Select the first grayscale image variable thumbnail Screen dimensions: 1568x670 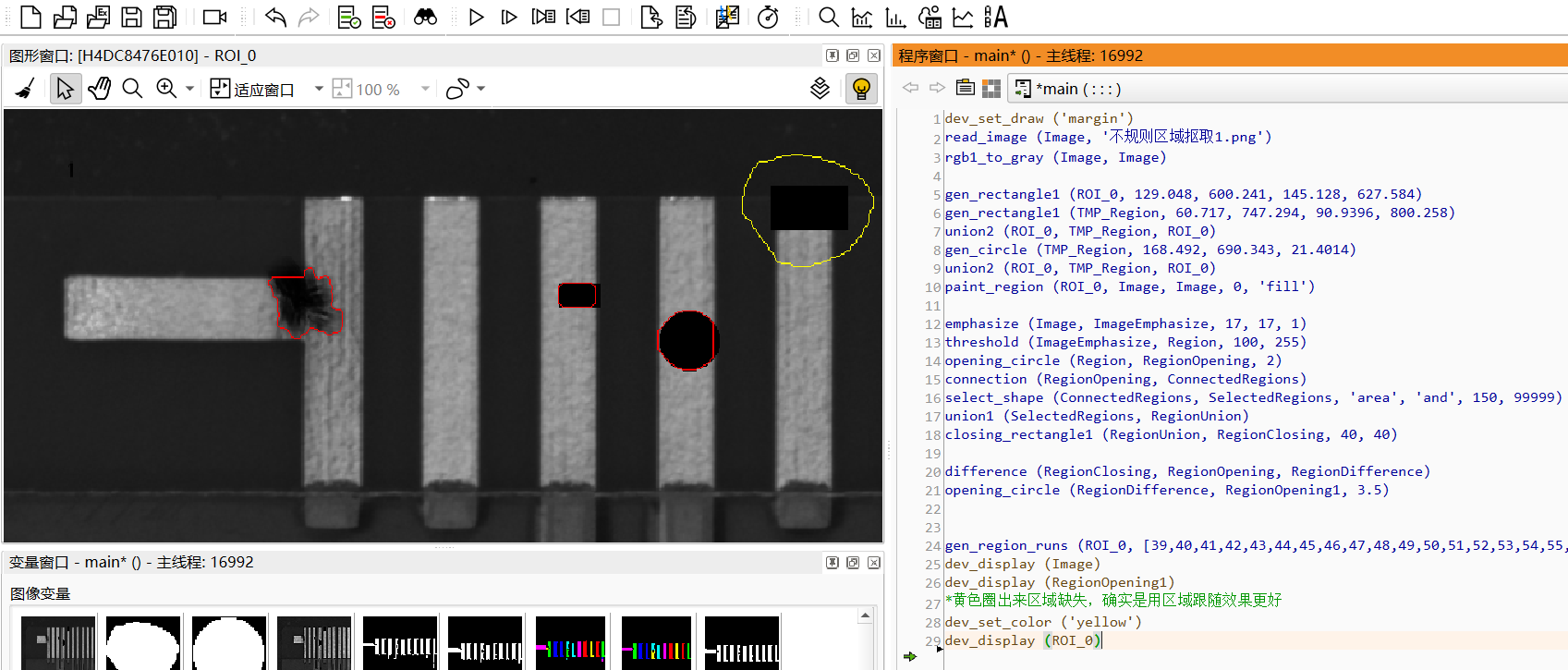pyautogui.click(x=58, y=642)
